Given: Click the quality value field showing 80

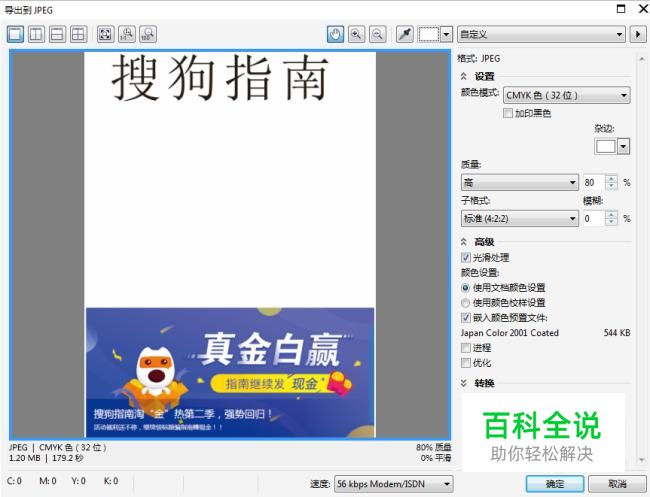Looking at the screenshot, I should pyautogui.click(x=593, y=182).
